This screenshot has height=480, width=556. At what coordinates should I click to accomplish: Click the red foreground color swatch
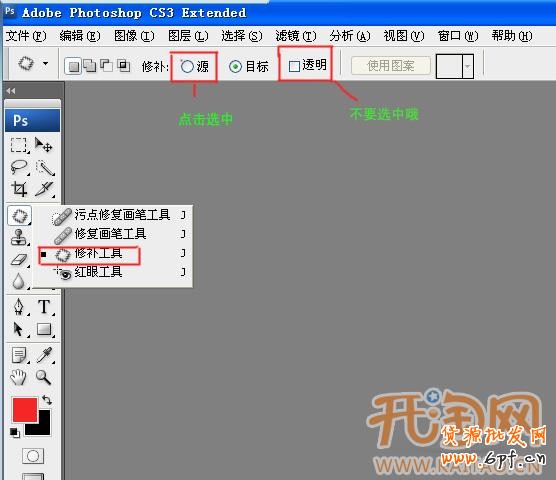pos(25,409)
